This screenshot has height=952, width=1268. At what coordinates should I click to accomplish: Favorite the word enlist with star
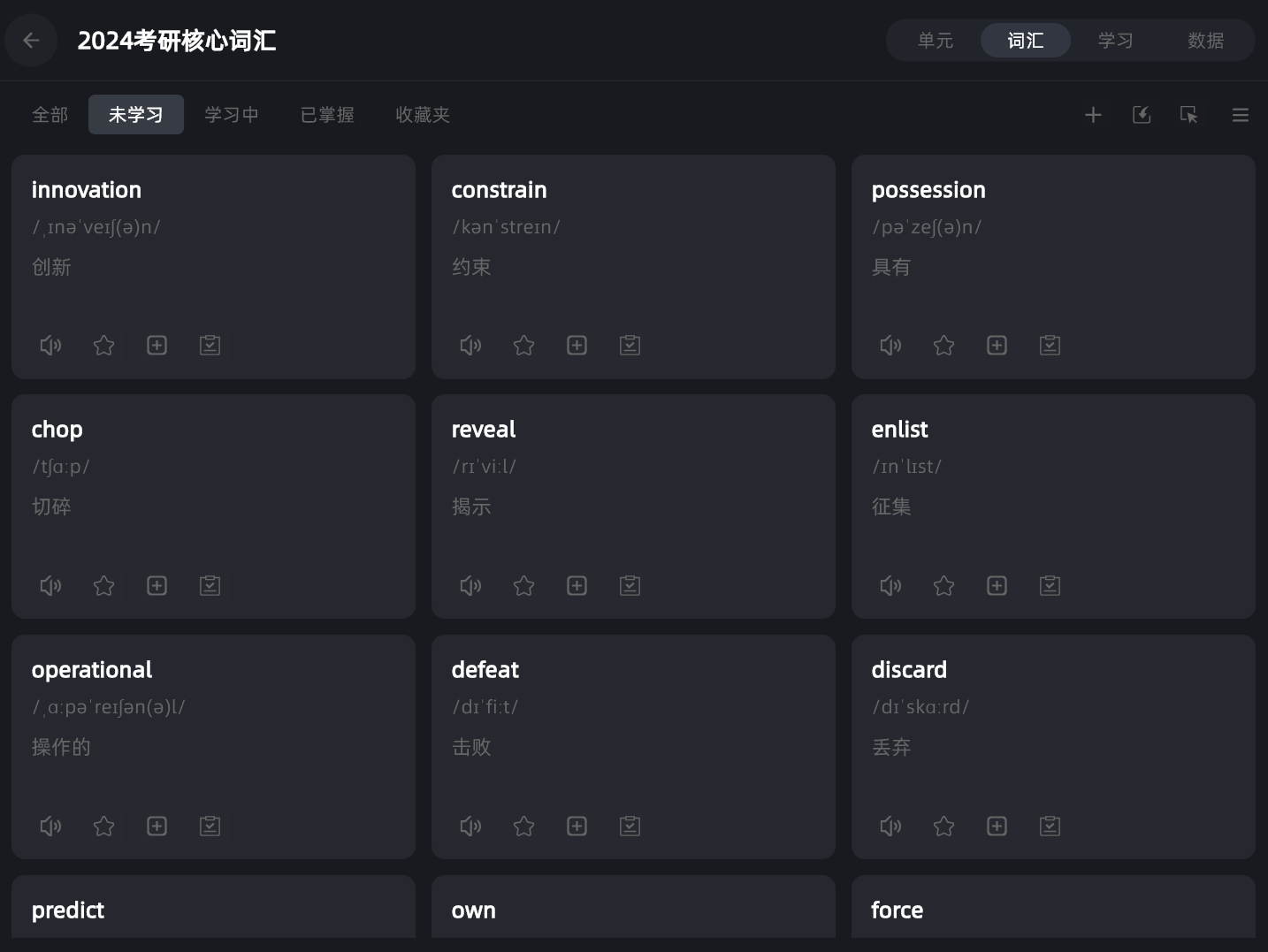click(943, 586)
